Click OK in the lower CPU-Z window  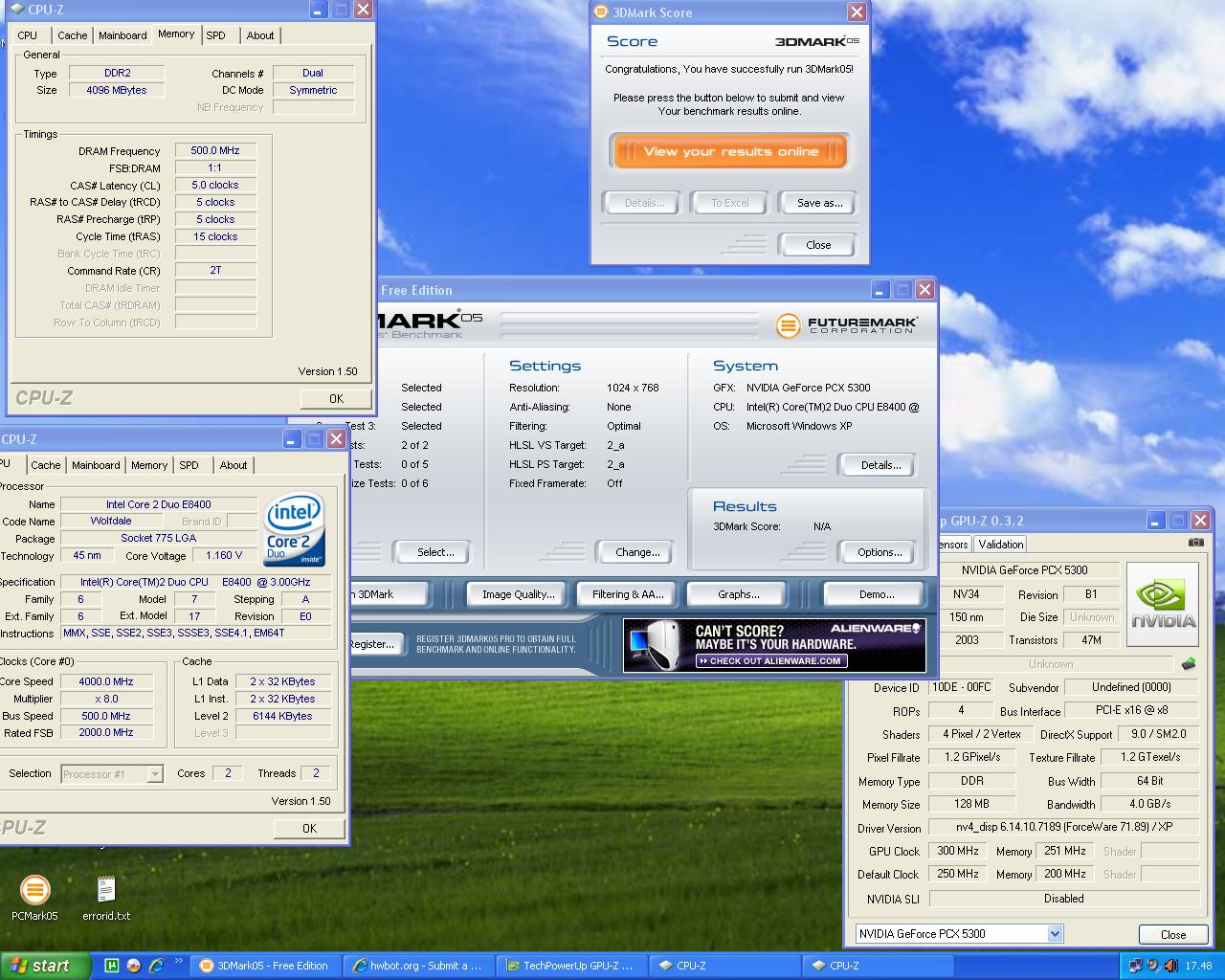309,829
